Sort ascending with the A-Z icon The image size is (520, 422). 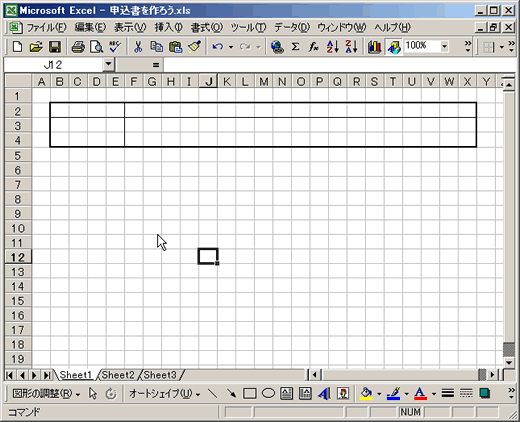(332, 47)
